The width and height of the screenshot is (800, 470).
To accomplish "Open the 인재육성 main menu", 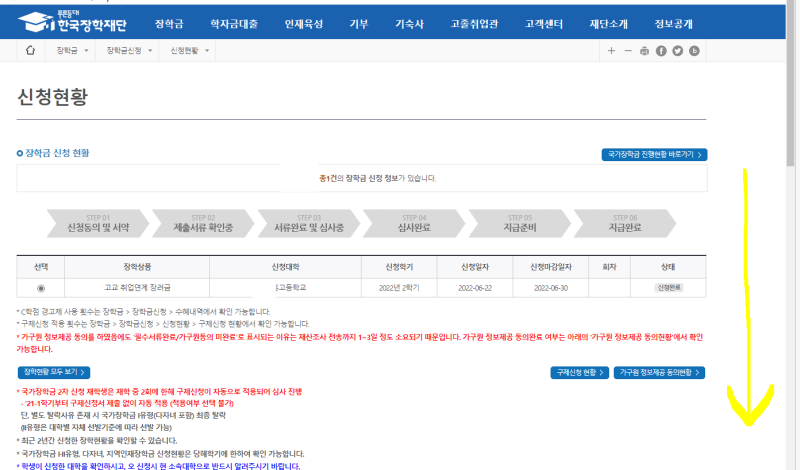I will point(304,24).
